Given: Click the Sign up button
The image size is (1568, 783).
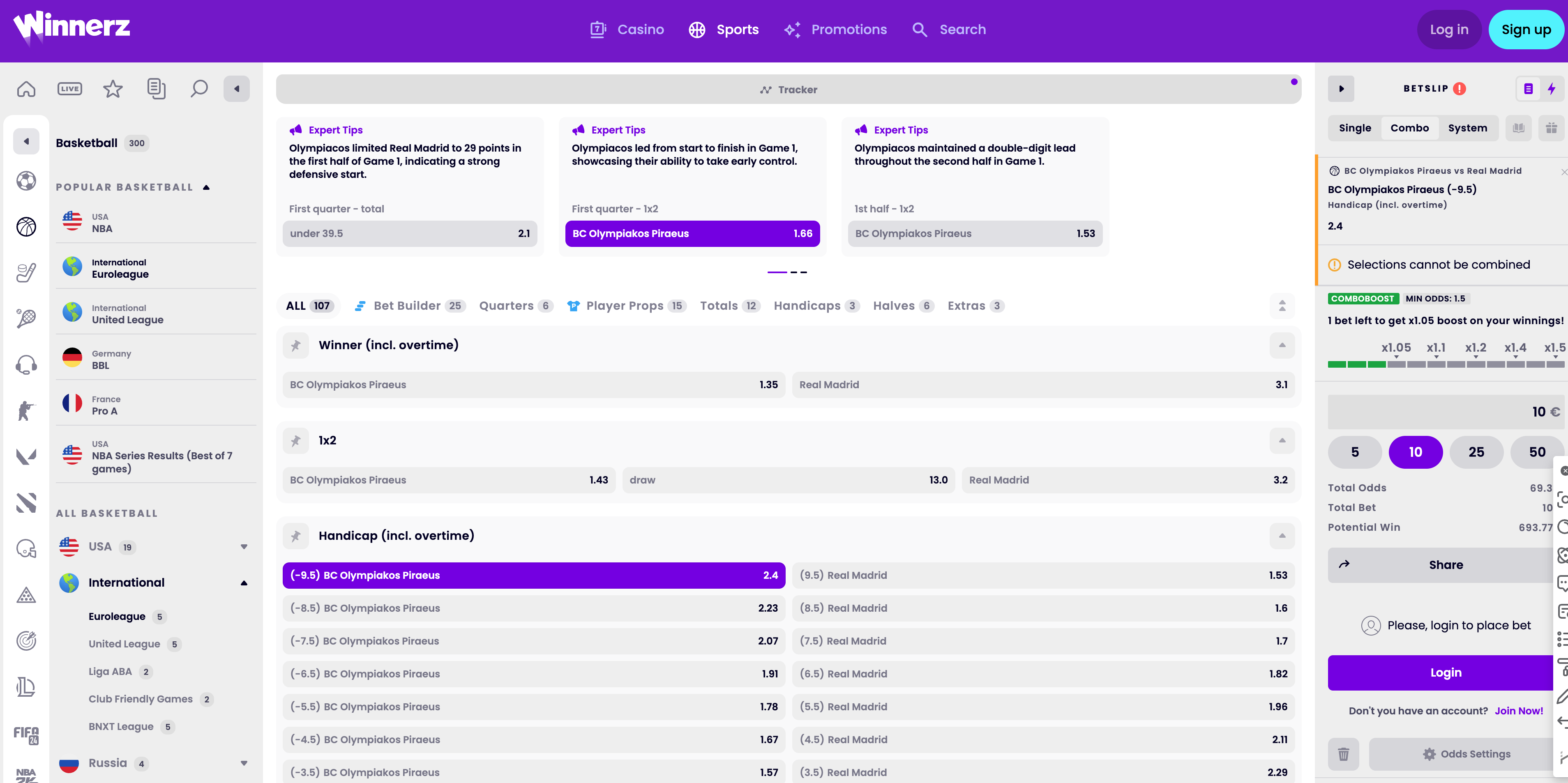Looking at the screenshot, I should [1526, 29].
